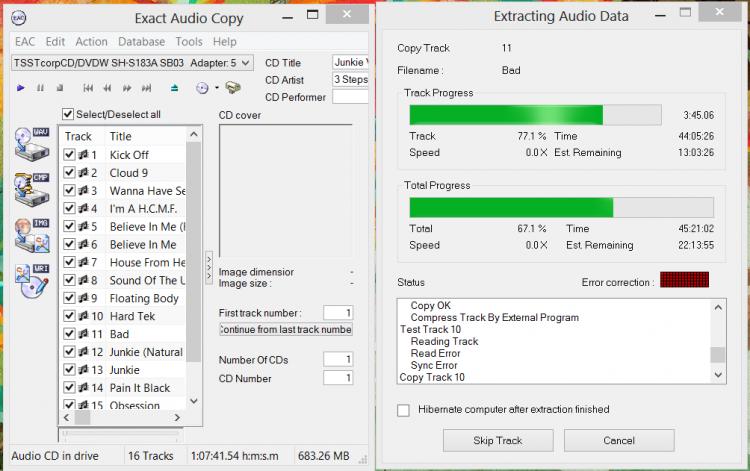The image size is (750, 471).
Task: Click the 'Sync Error' status log line
Action: (x=434, y=365)
